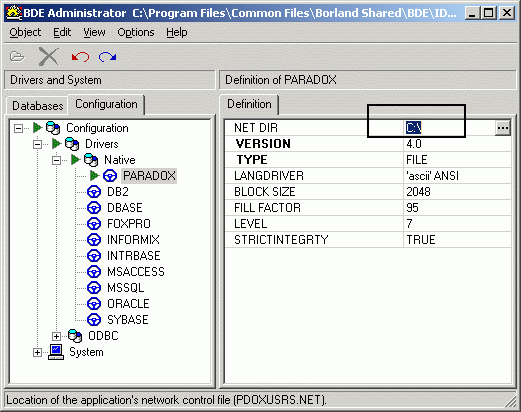Click the PARADOX driver wheel icon
521x412 pixels.
[110, 176]
